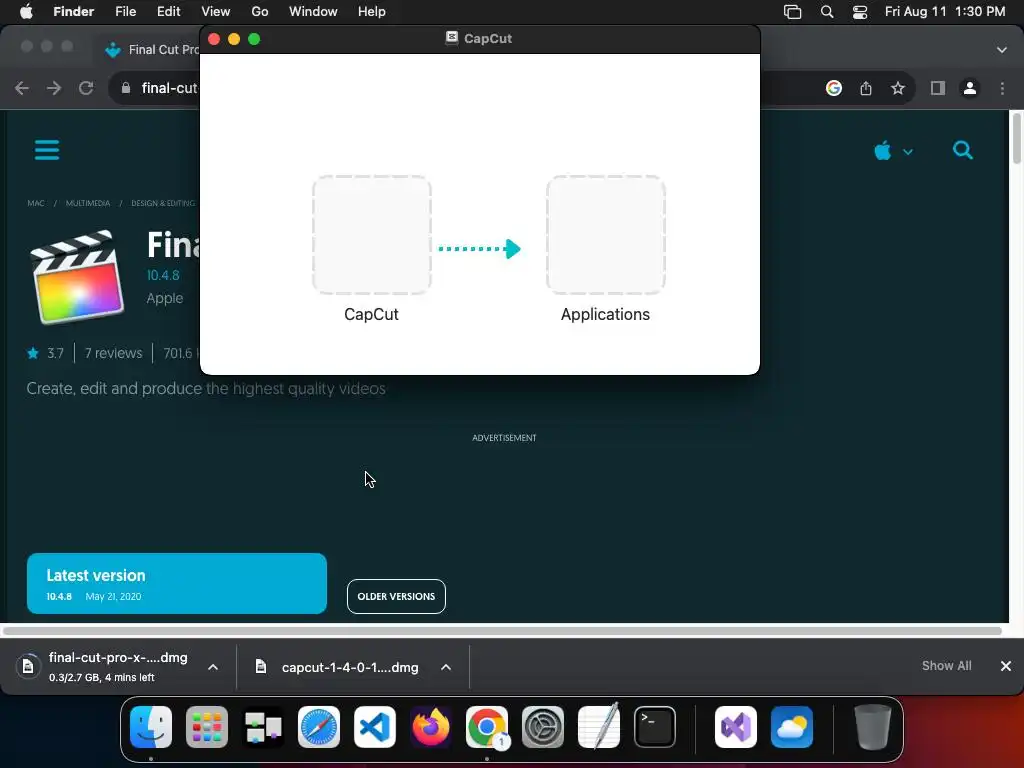The width and height of the screenshot is (1024, 768).
Task: Click the Google icon in address bar
Action: coord(833,88)
